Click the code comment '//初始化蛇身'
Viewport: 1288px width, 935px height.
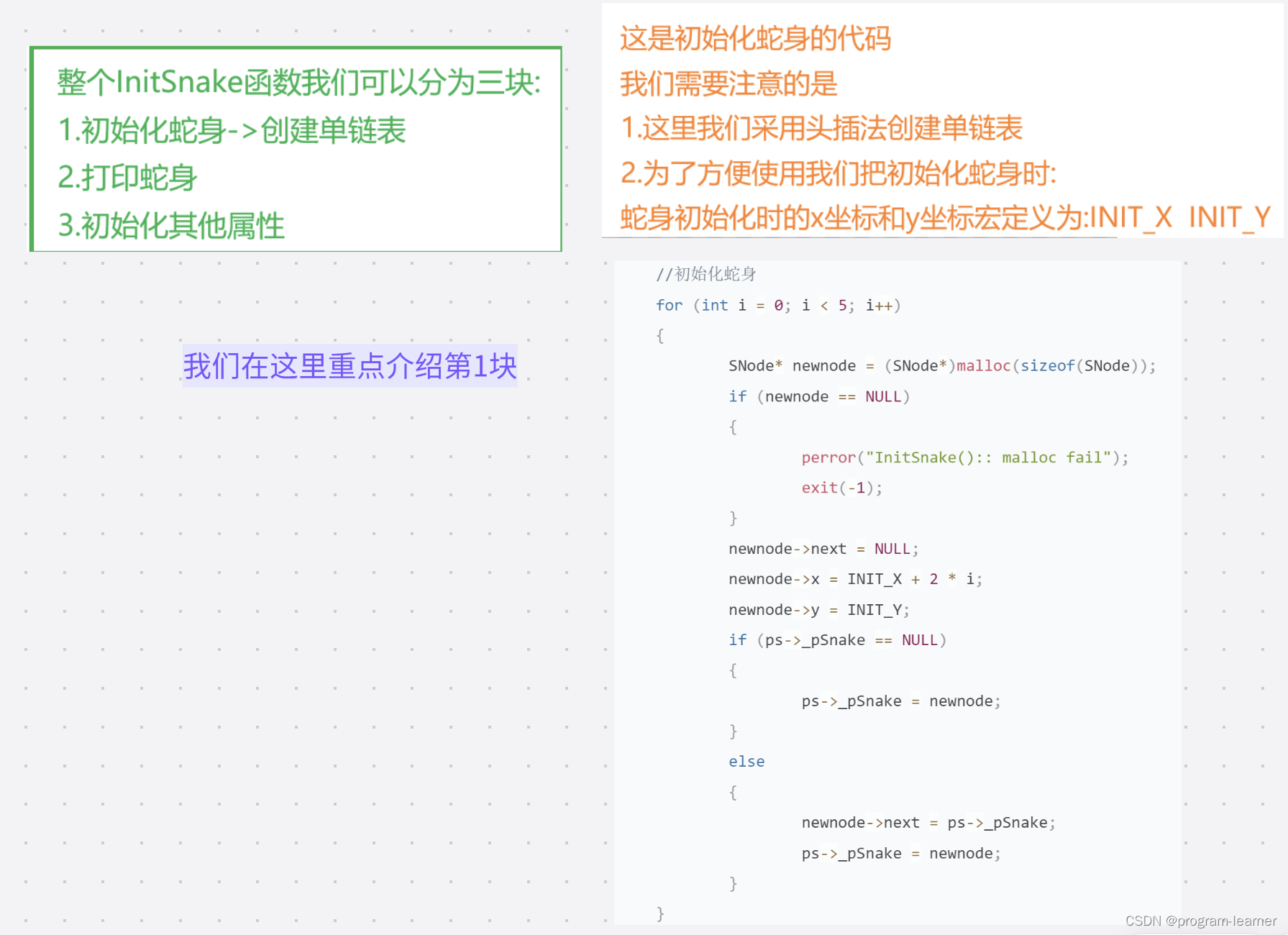706,274
